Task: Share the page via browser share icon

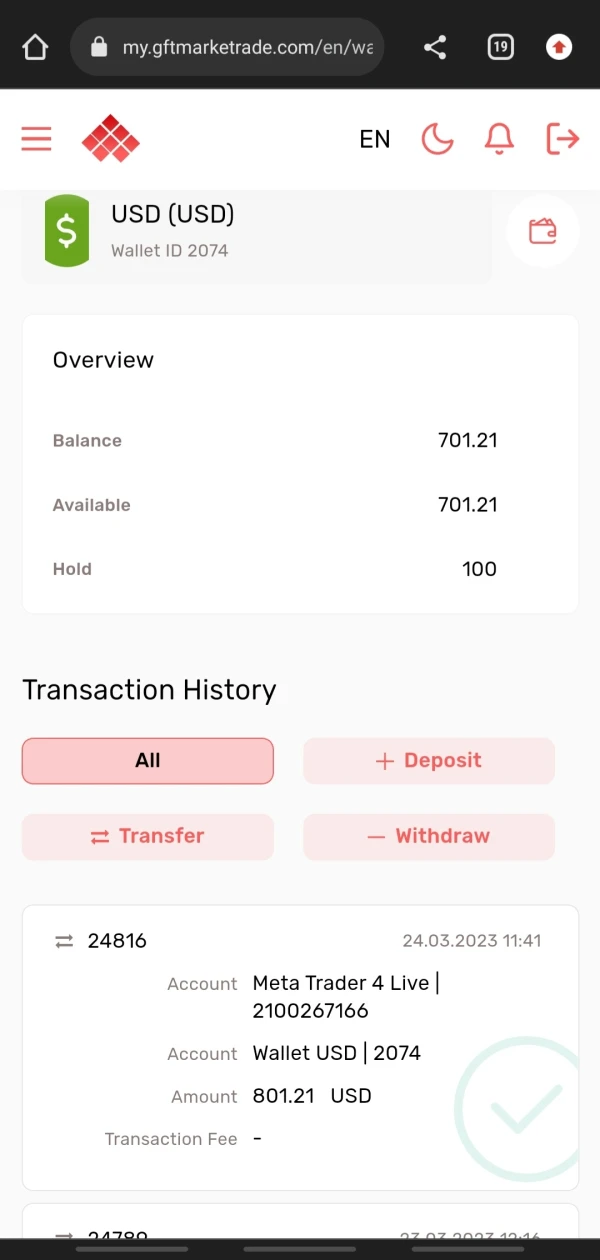Action: click(435, 47)
